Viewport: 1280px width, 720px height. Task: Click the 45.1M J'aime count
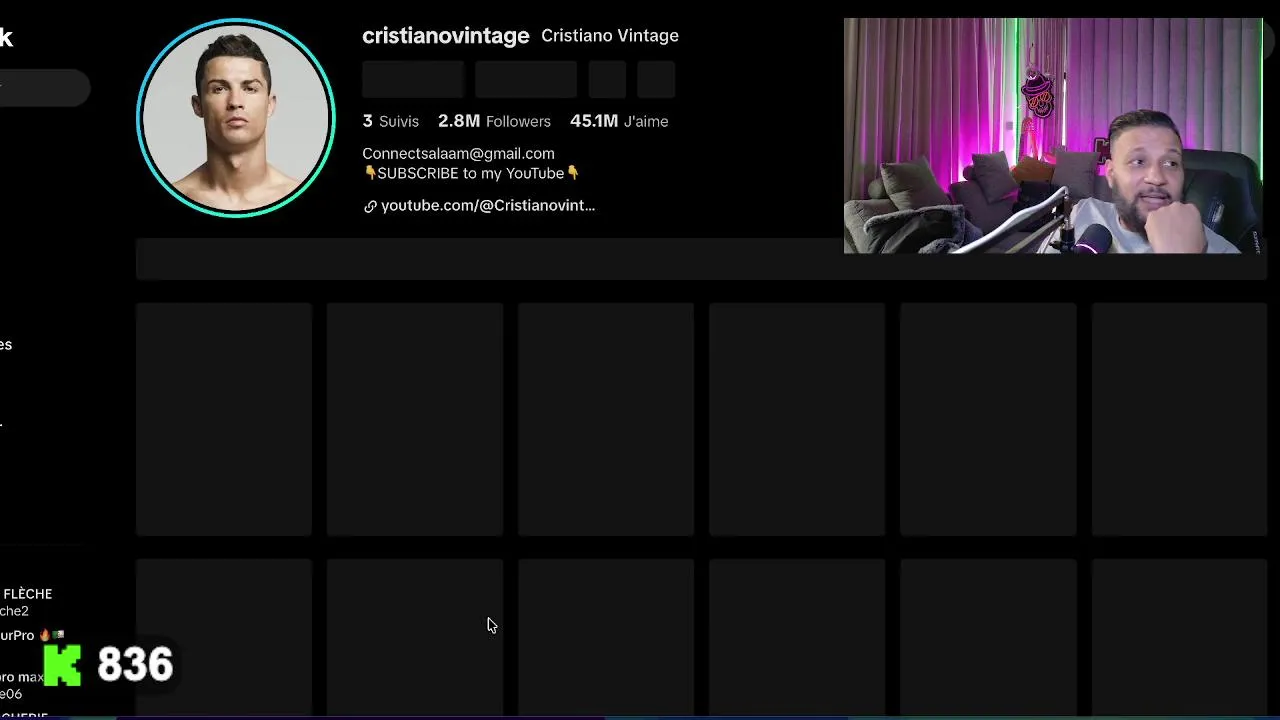pyautogui.click(x=619, y=121)
